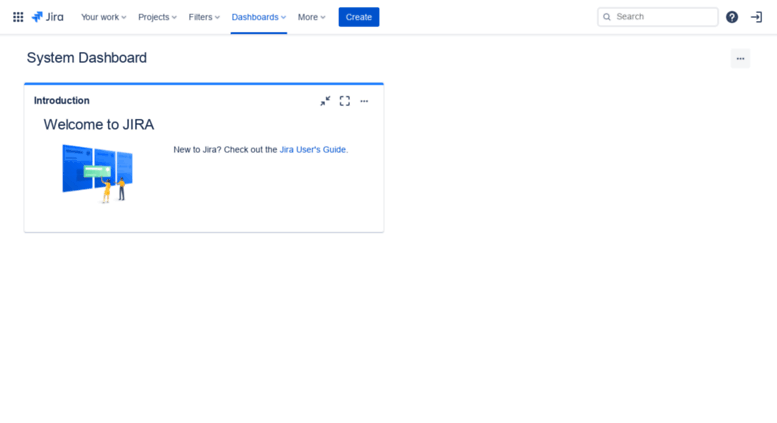Maximize the Introduction gadget

click(345, 101)
